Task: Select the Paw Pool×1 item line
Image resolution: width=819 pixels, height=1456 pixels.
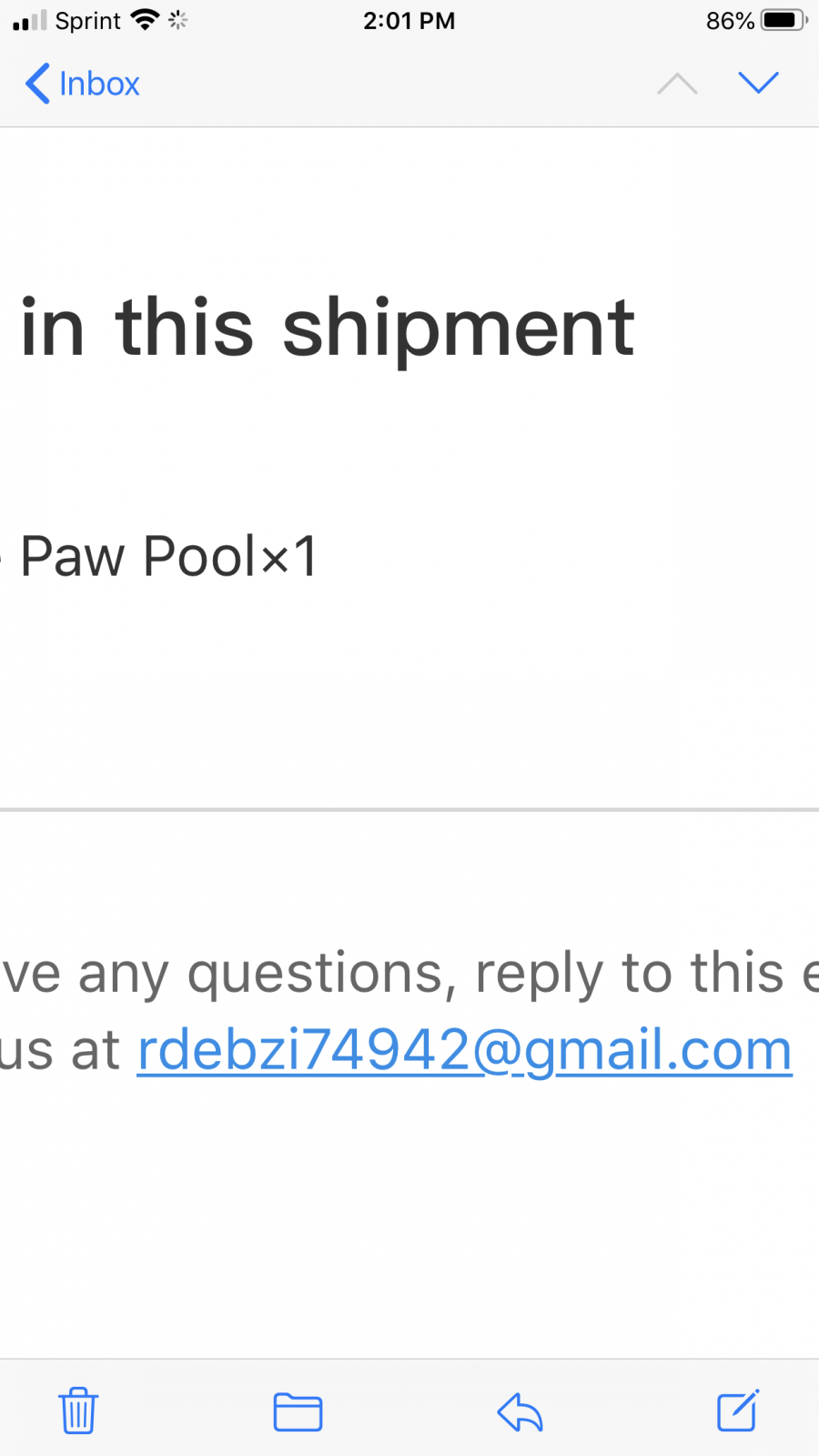Action: (169, 555)
